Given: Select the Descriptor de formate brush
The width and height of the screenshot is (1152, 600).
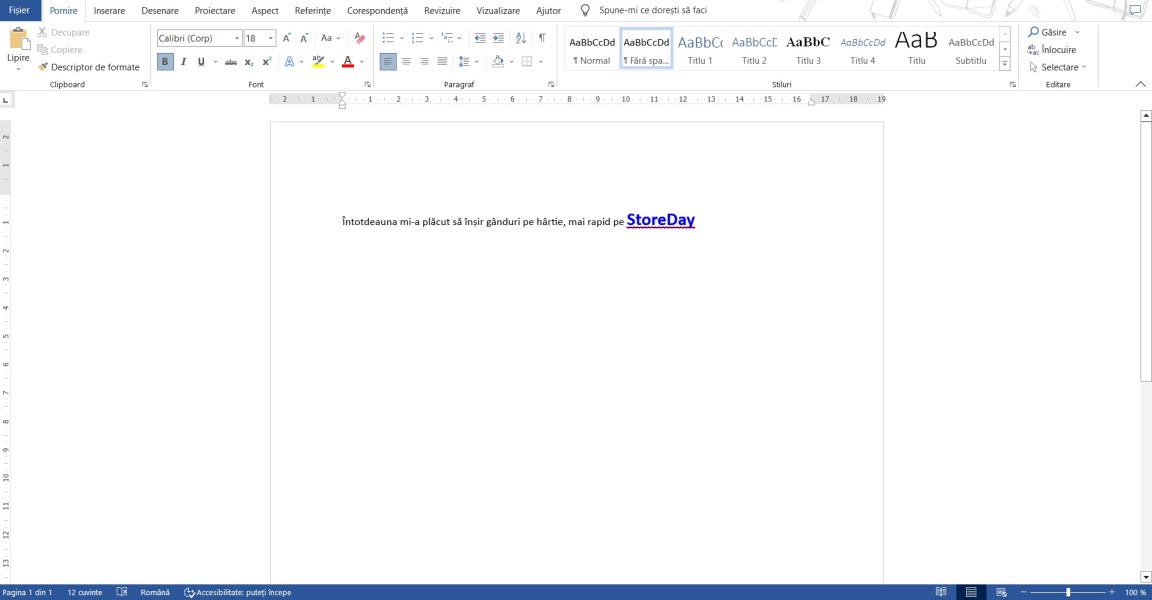Looking at the screenshot, I should click(88, 67).
